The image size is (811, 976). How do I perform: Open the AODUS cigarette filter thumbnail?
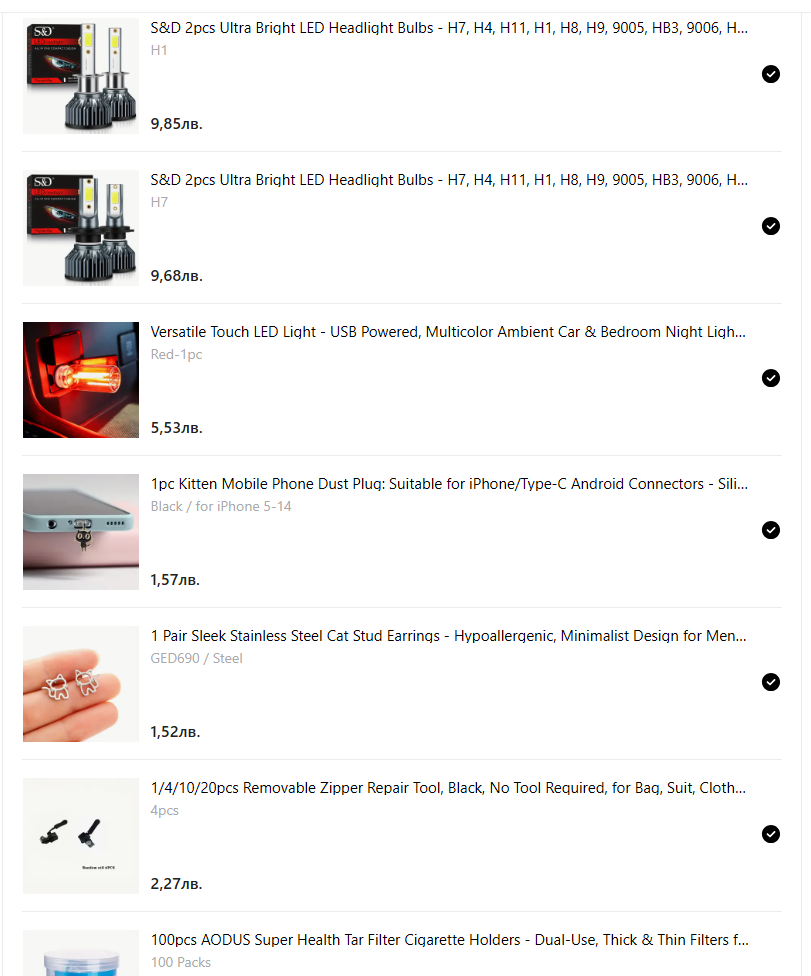[x=81, y=953]
